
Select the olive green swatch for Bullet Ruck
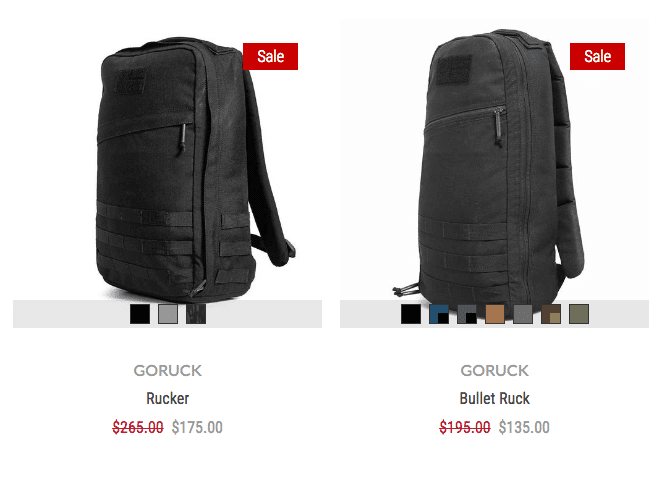tap(579, 314)
